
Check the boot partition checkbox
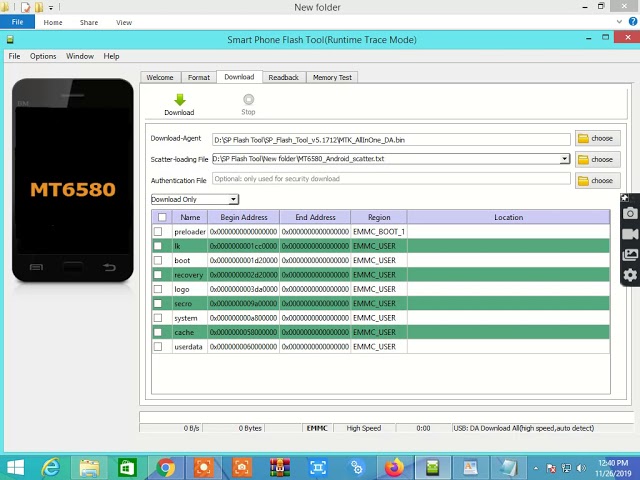pyautogui.click(x=158, y=260)
